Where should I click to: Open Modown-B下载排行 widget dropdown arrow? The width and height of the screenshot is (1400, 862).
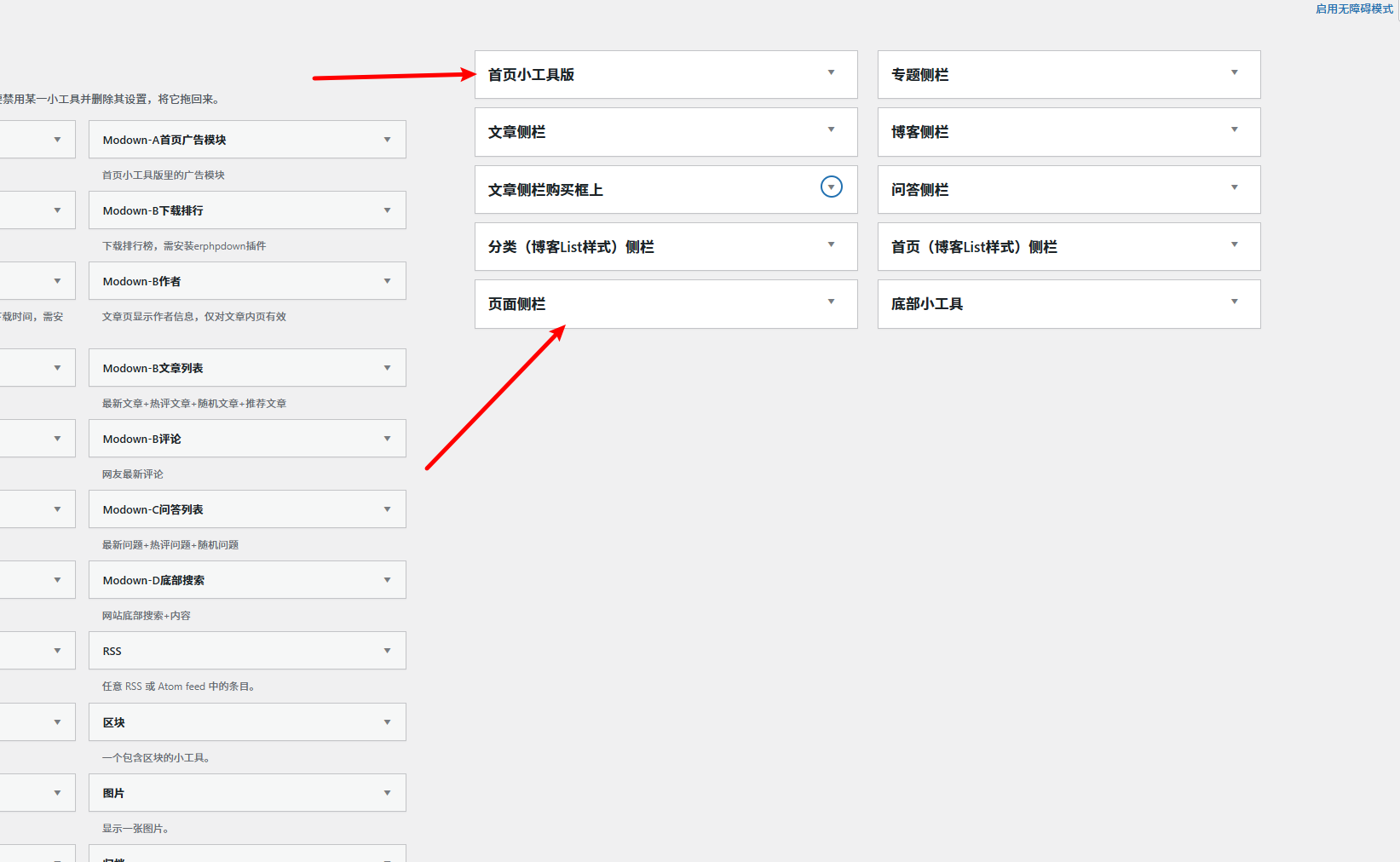tap(387, 210)
